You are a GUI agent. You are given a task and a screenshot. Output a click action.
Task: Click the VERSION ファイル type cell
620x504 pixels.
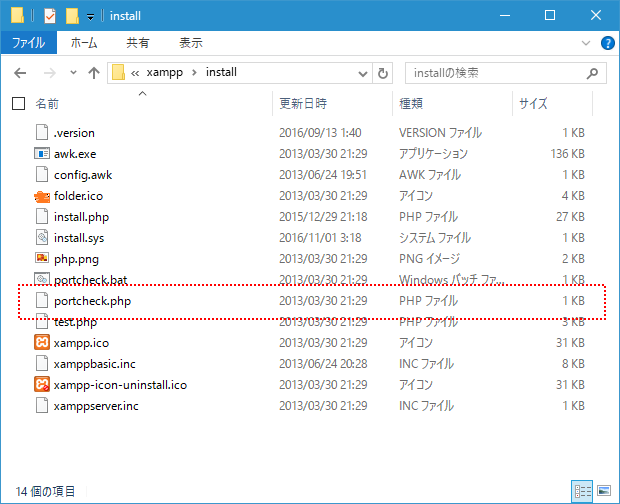(x=440, y=133)
